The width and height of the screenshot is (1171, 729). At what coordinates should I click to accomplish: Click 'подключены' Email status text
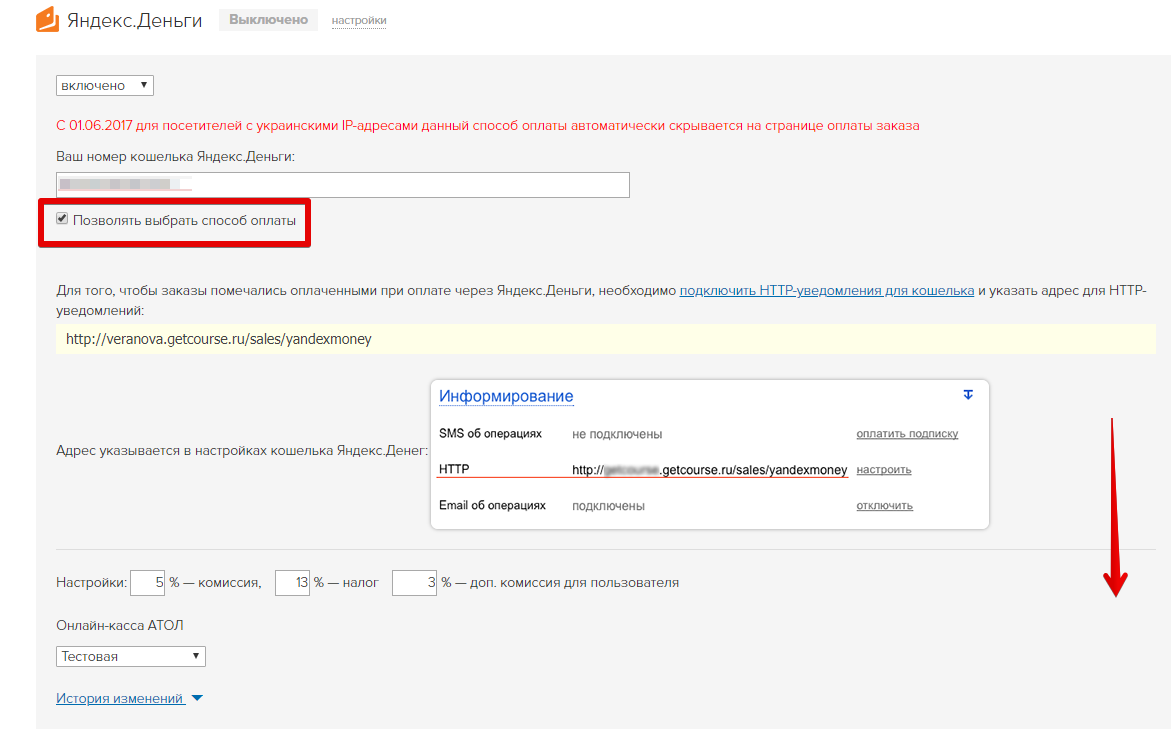coord(609,506)
